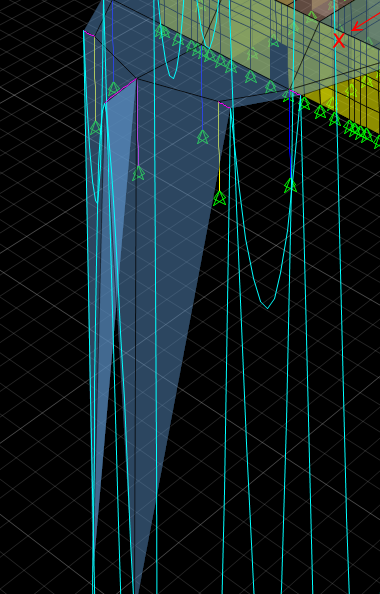The image size is (380, 594).
Task: Select the support symbol under the magenta vertical member
Action: [139, 174]
